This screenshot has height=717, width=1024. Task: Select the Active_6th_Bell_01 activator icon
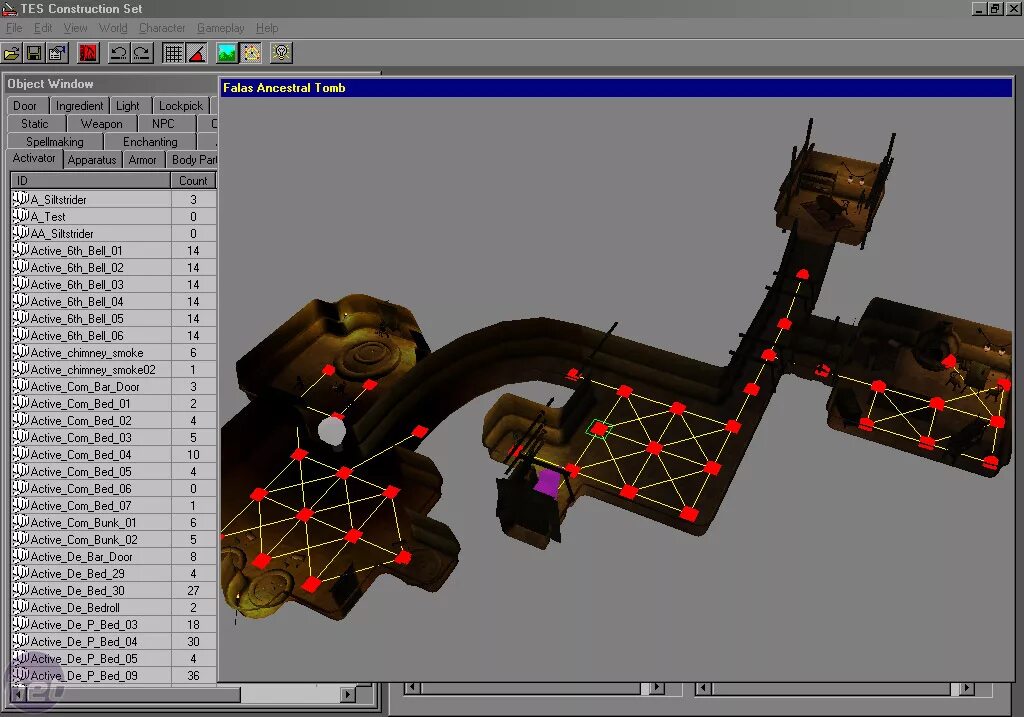tap(21, 249)
